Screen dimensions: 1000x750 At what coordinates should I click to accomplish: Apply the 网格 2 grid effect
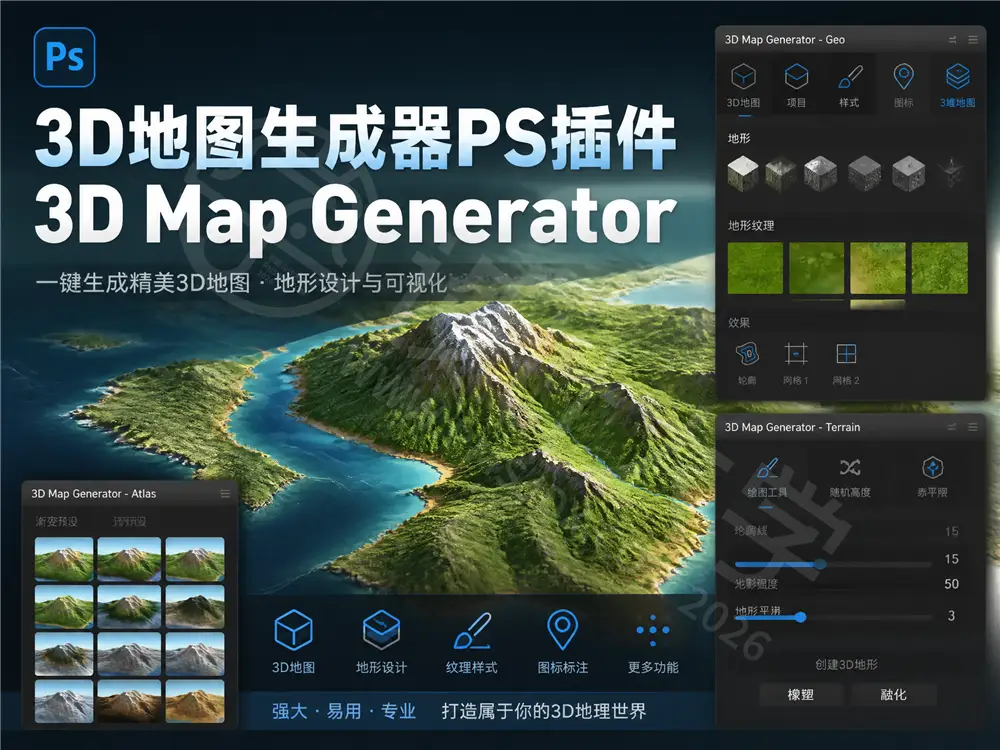(x=846, y=363)
